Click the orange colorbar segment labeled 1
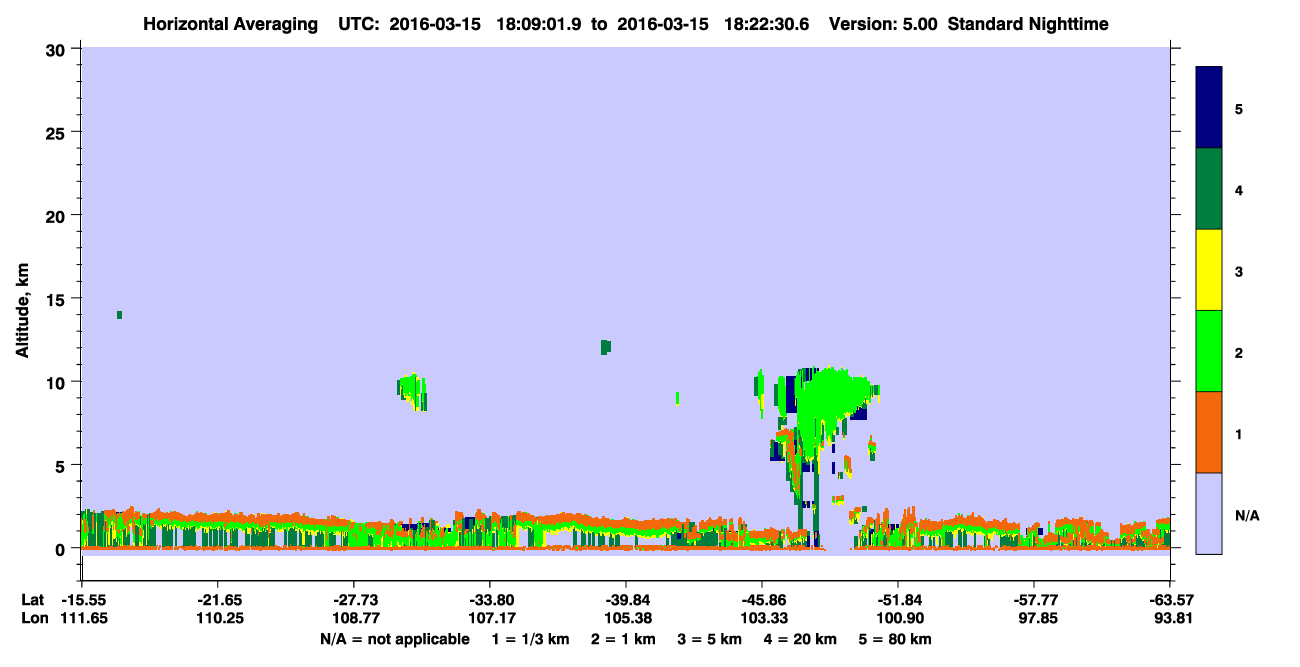The height and width of the screenshot is (667, 1300). coord(1209,432)
